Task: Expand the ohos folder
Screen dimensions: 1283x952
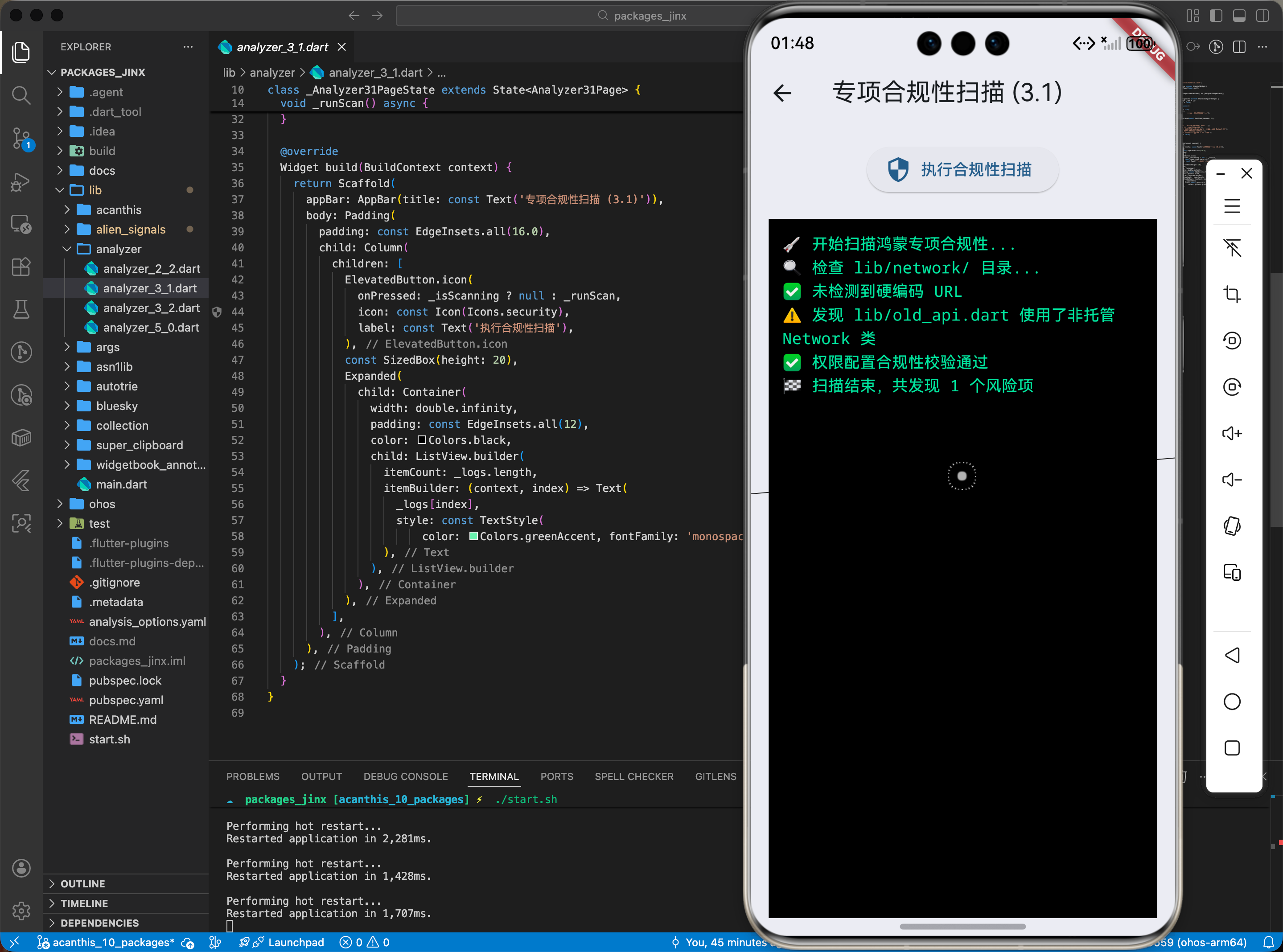Action: pos(102,504)
